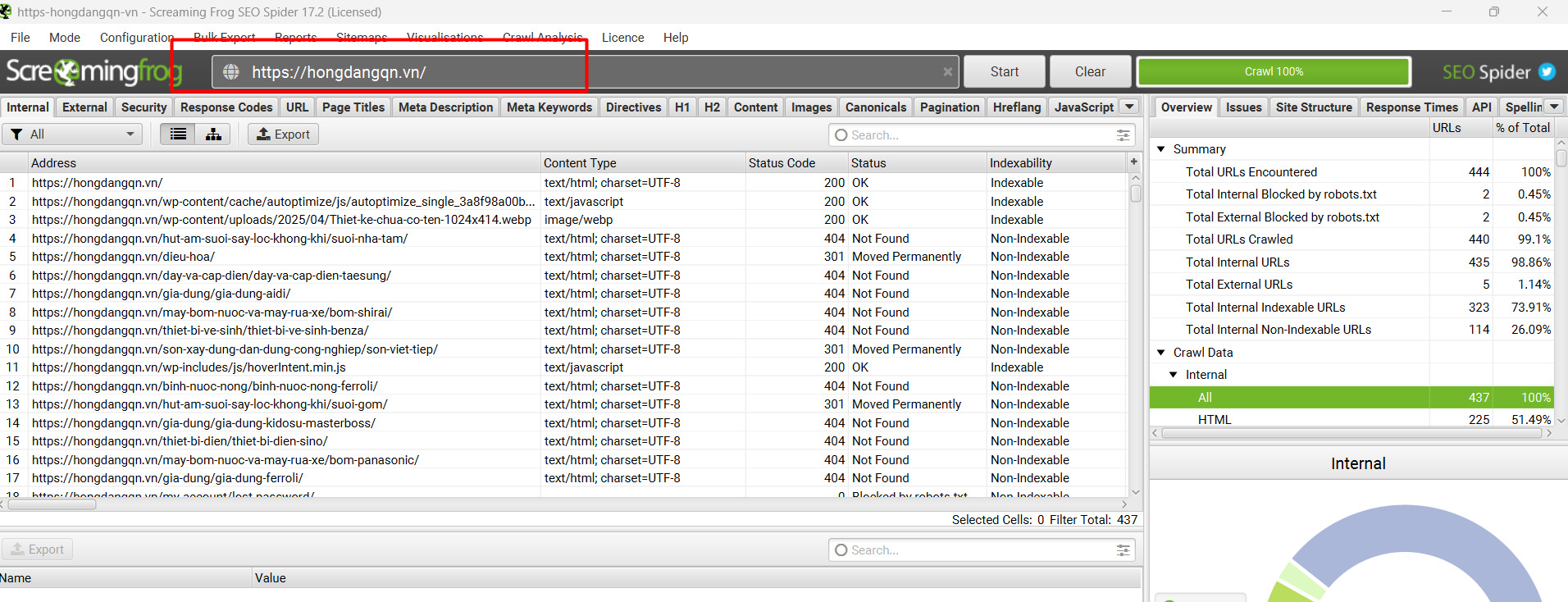
Task: Click magnifier icon in lower search field
Action: [841, 550]
